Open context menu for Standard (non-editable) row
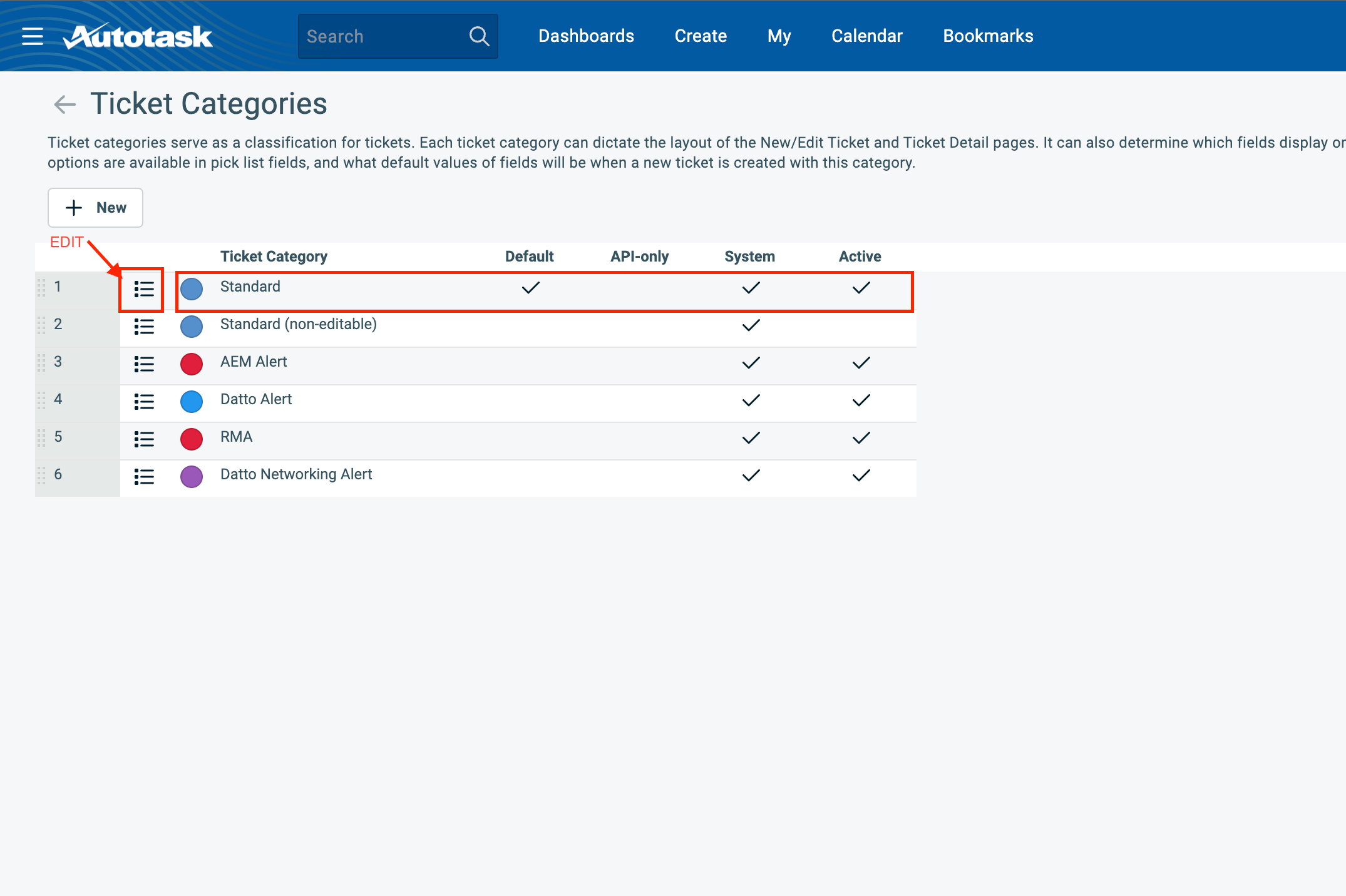1346x896 pixels. [x=144, y=327]
